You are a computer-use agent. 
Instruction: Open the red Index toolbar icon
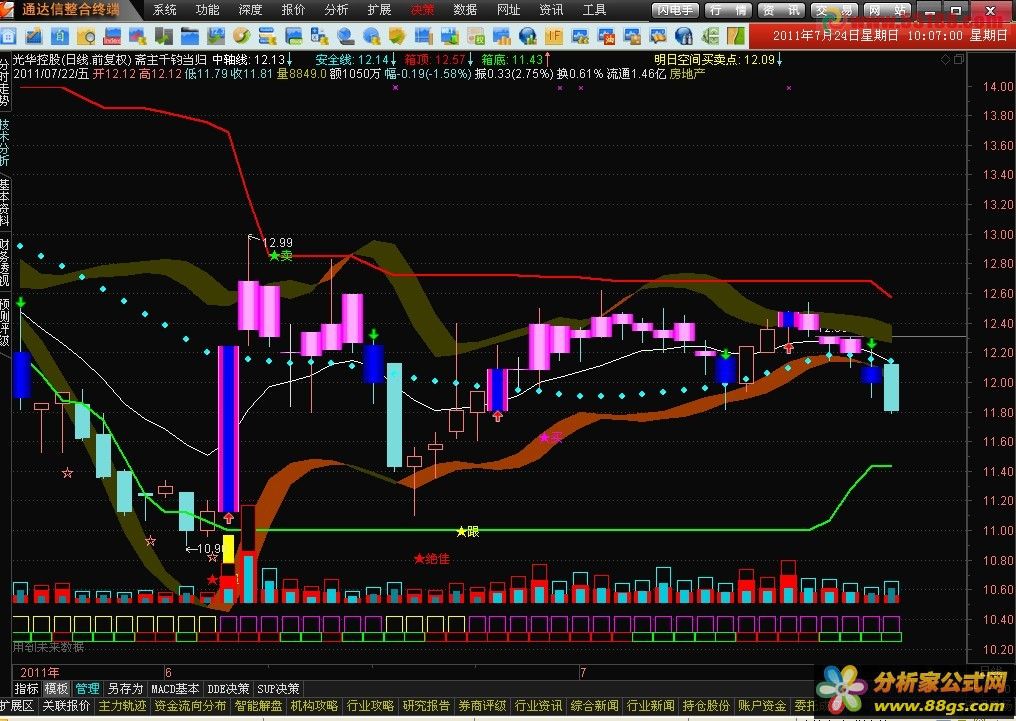[x=111, y=36]
